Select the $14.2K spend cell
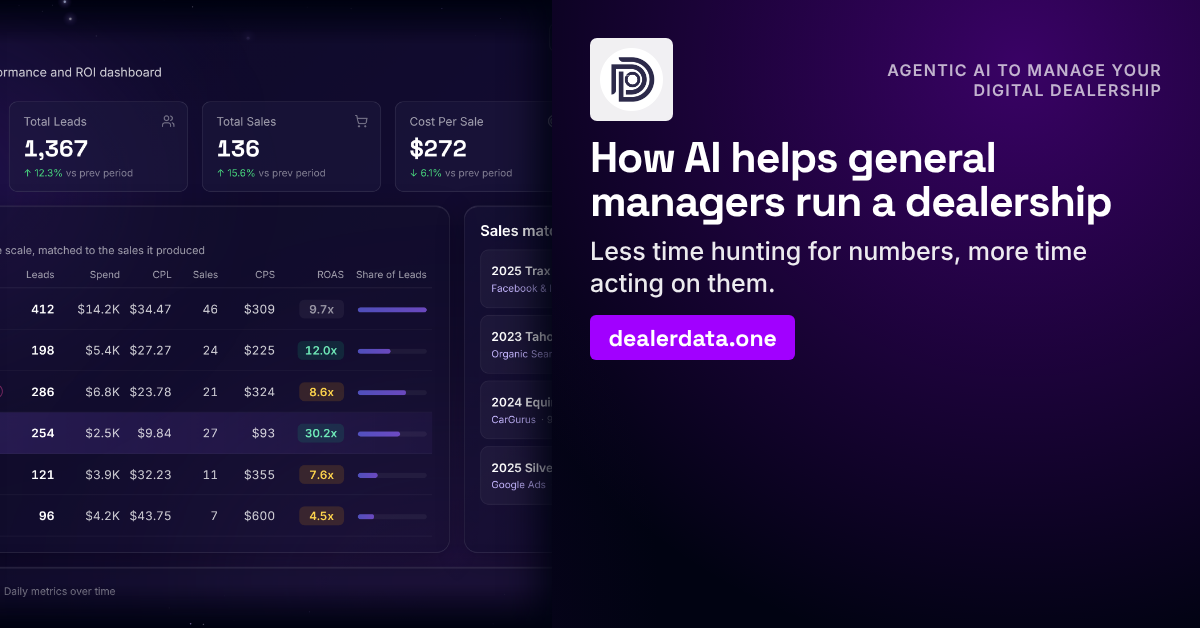The height and width of the screenshot is (628, 1200). point(99,310)
